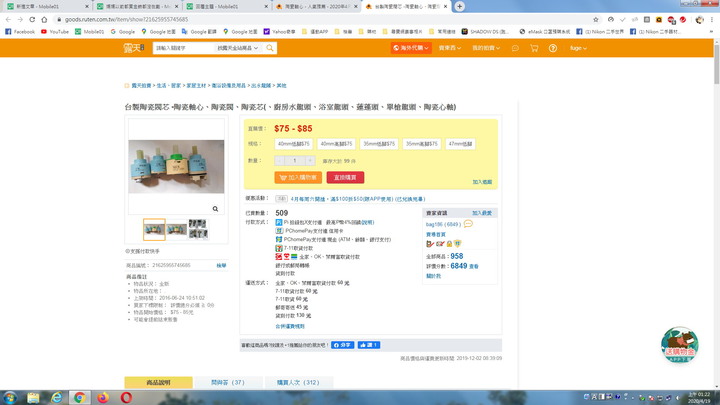Open the Facebook bookmark in bookmarks bar
Viewport: 720px width, 405px height.
point(20,32)
